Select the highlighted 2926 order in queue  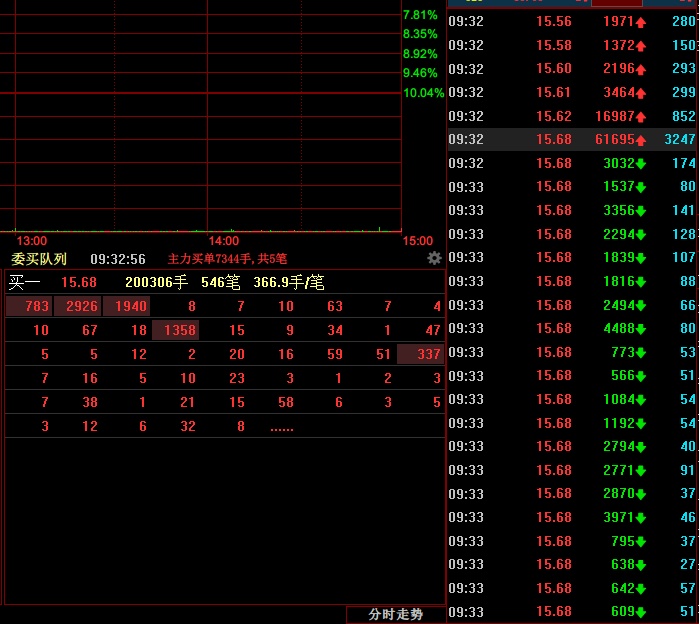pos(77,306)
